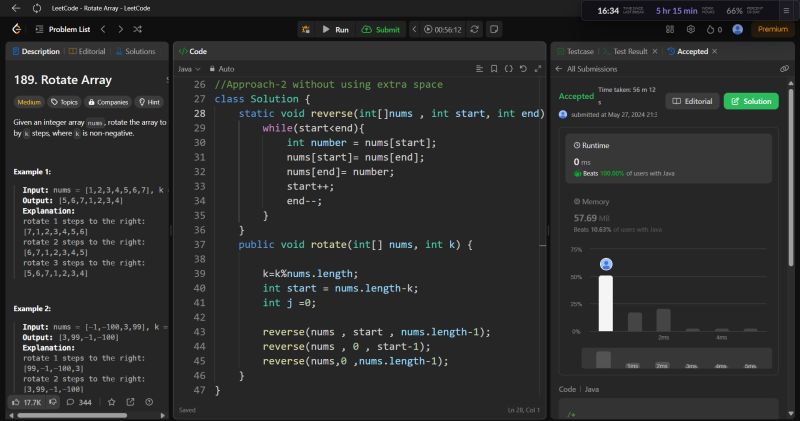800x421 pixels.
Task: Switch to the Testcase tab
Action: [575, 51]
